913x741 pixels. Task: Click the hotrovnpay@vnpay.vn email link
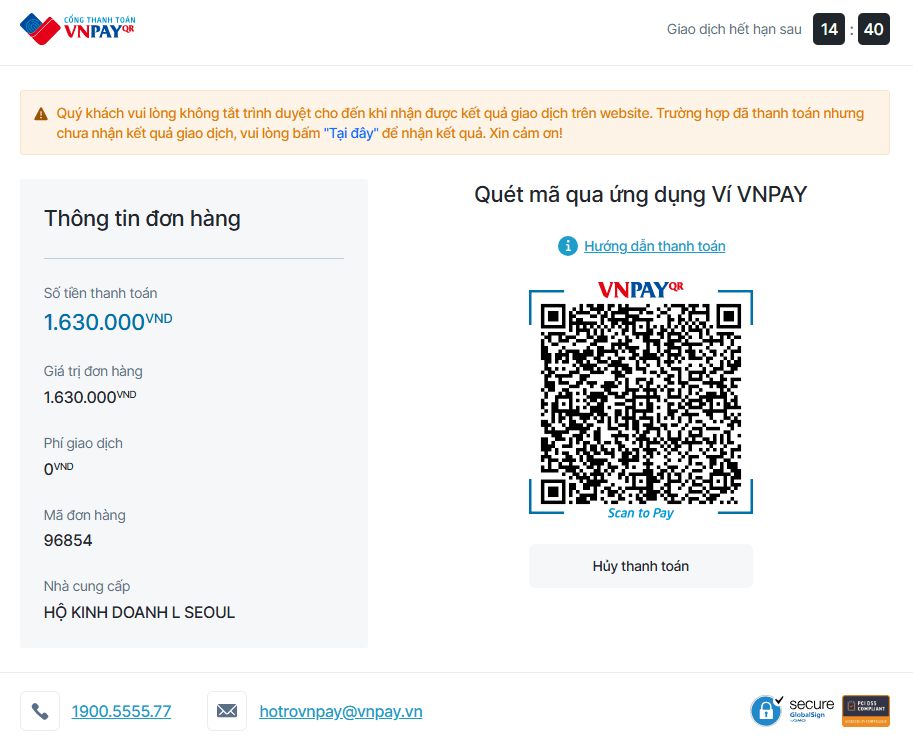click(340, 712)
